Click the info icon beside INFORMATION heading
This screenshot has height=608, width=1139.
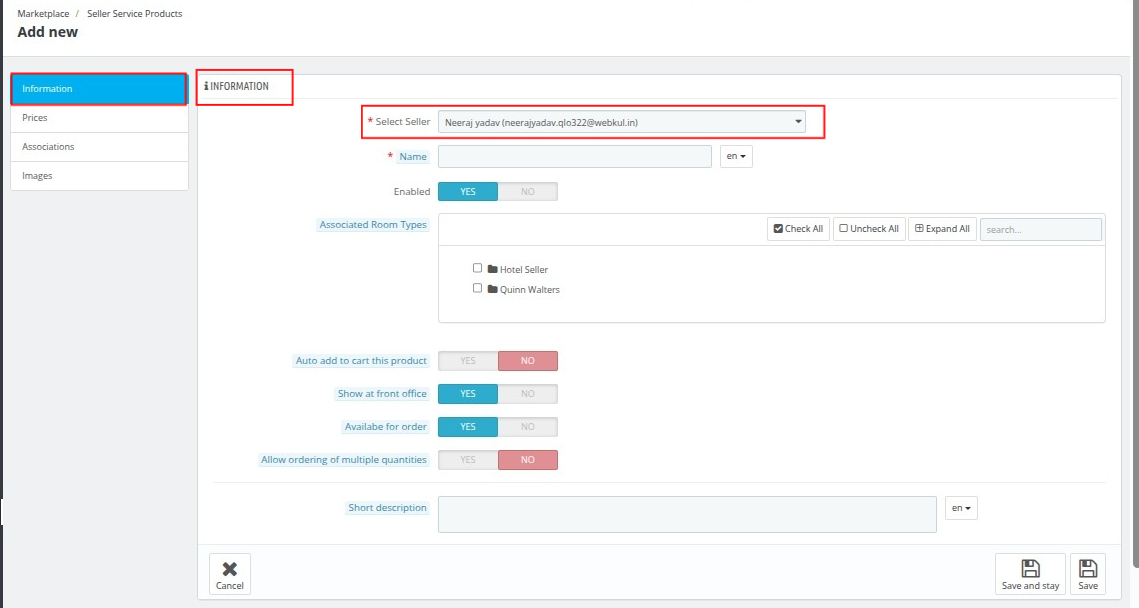(206, 86)
